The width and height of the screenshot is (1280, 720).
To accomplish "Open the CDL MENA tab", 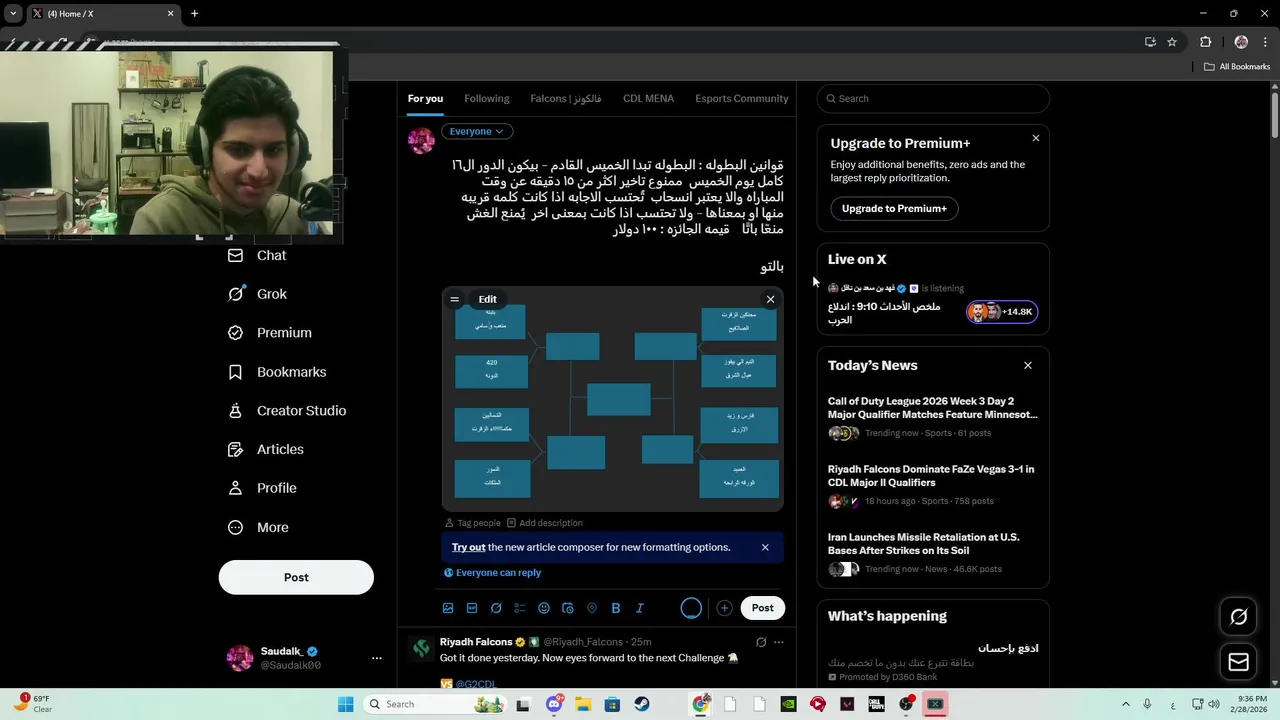I will point(648,98).
